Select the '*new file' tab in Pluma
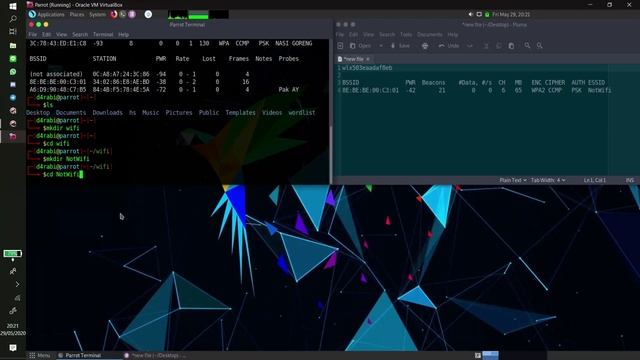 click(353, 59)
